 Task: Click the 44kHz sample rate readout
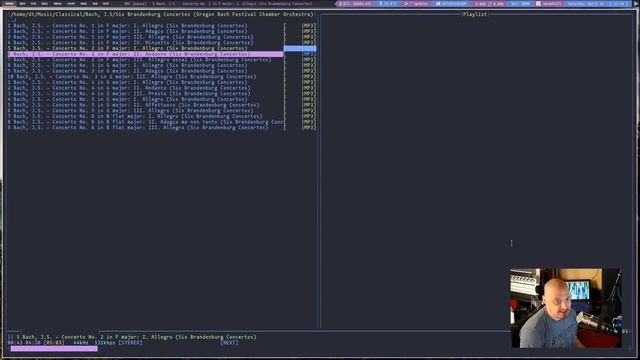pyautogui.click(x=81, y=343)
